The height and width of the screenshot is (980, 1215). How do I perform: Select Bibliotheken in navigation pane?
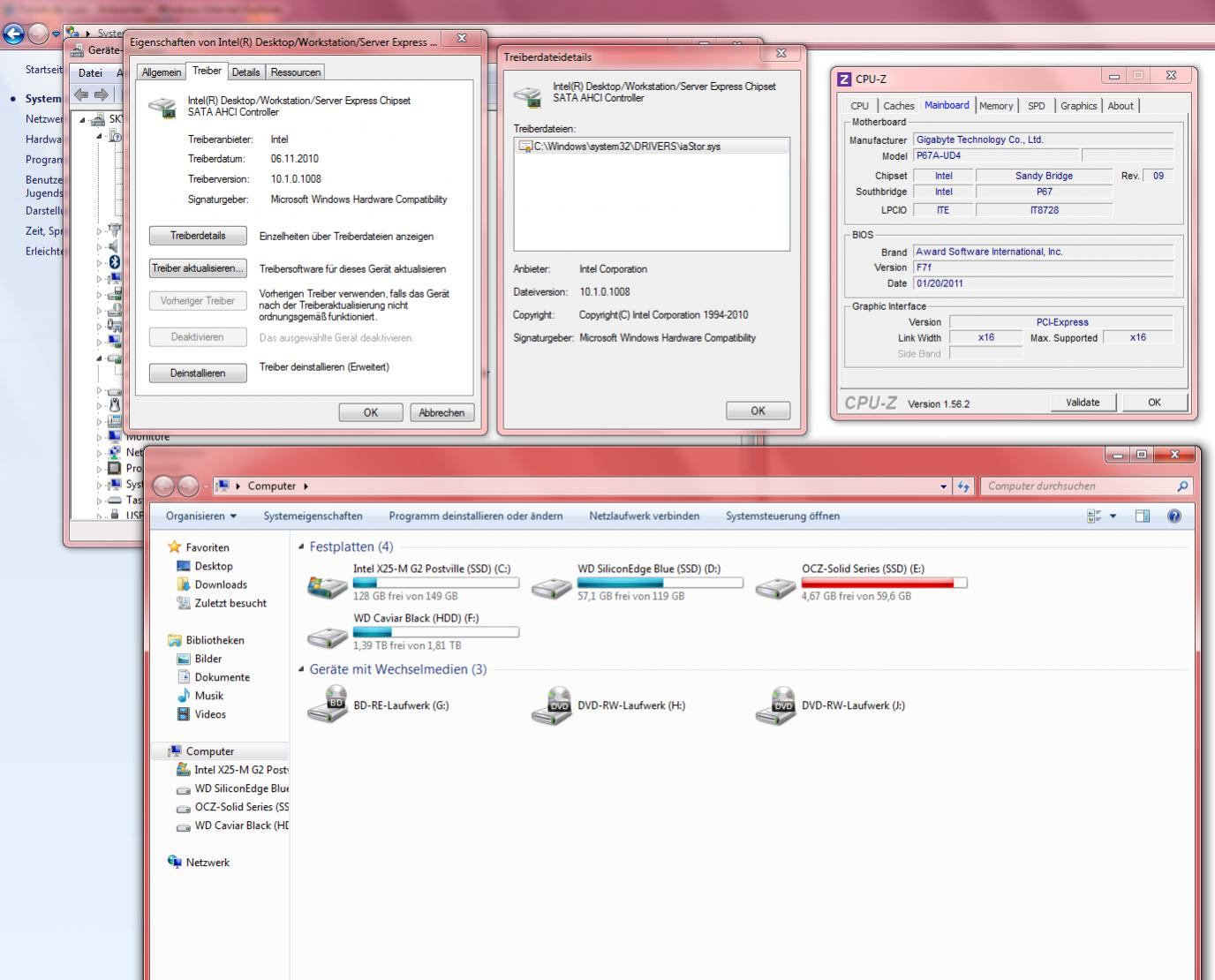pyautogui.click(x=215, y=640)
